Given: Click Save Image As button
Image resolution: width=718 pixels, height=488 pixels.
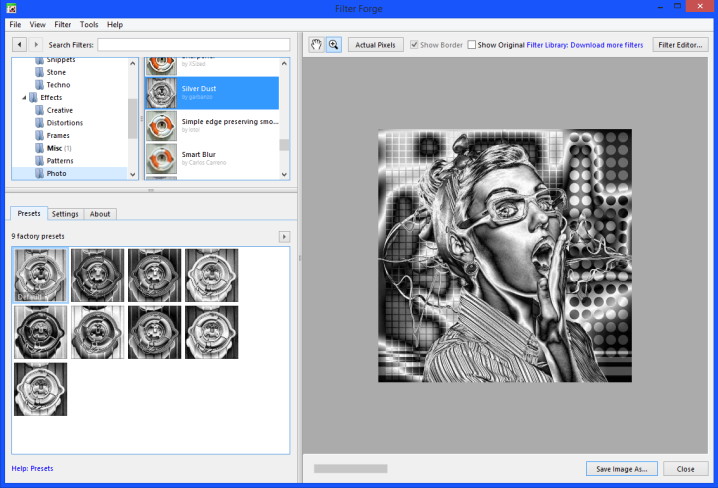Looking at the screenshot, I should [621, 469].
